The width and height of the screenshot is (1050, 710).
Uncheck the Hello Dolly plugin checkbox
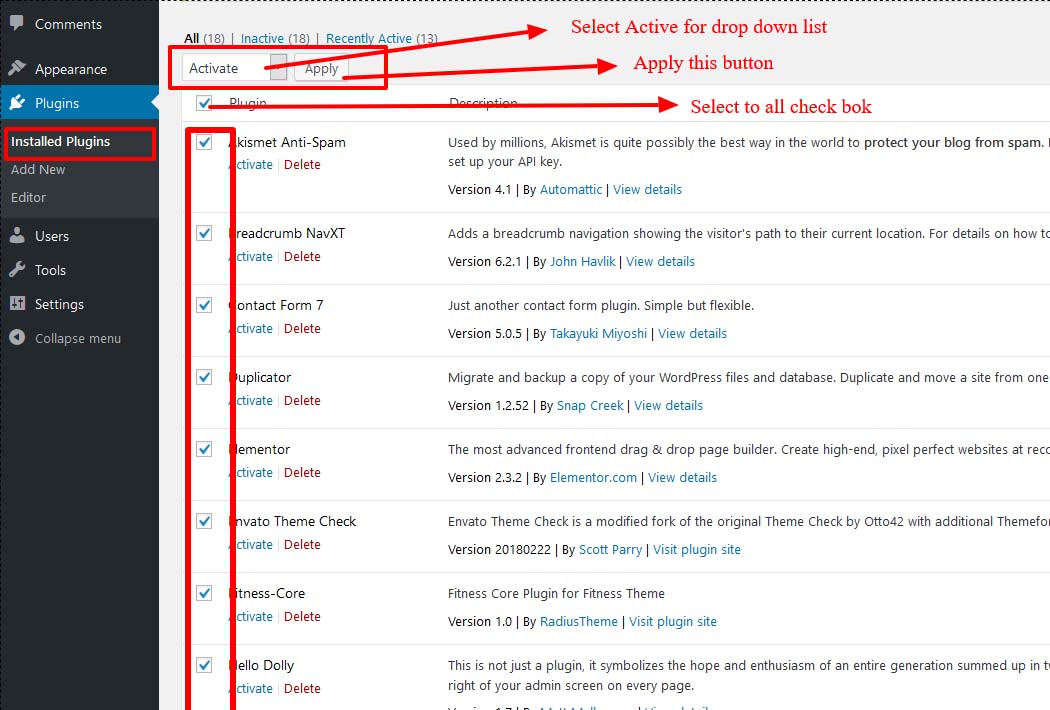click(x=204, y=665)
